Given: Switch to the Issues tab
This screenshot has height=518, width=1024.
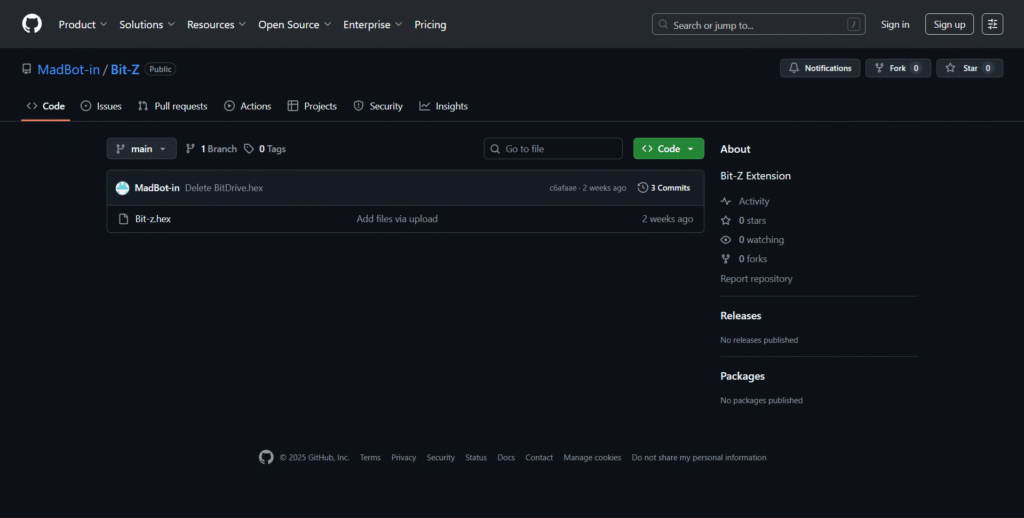Looking at the screenshot, I should coord(101,106).
